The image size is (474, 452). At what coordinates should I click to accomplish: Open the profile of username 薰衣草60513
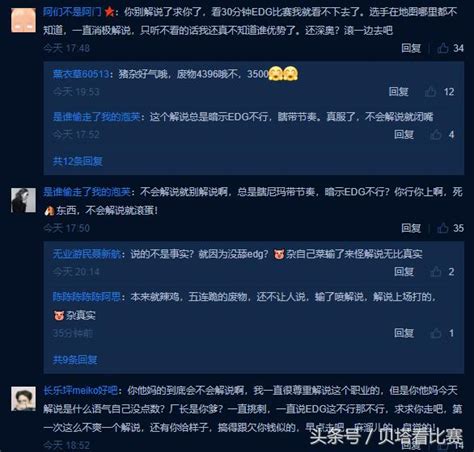[81, 74]
